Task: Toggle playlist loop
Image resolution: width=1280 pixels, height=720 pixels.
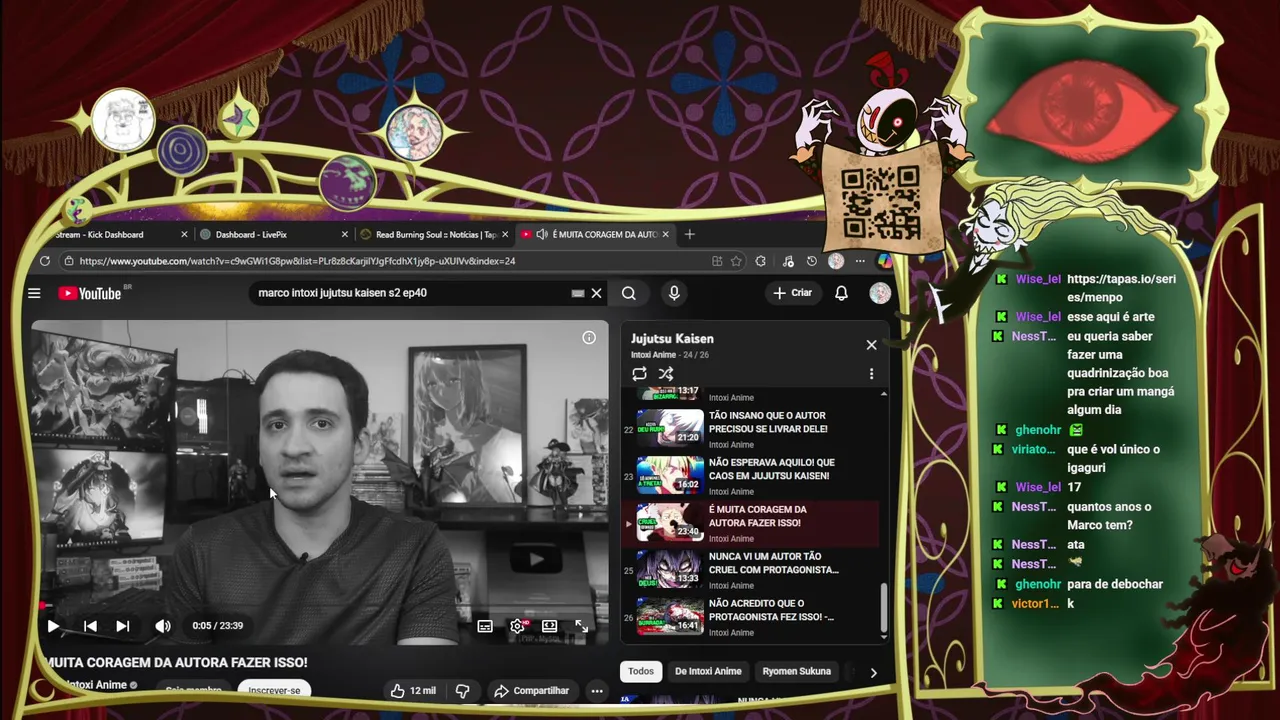Action: [x=639, y=374]
